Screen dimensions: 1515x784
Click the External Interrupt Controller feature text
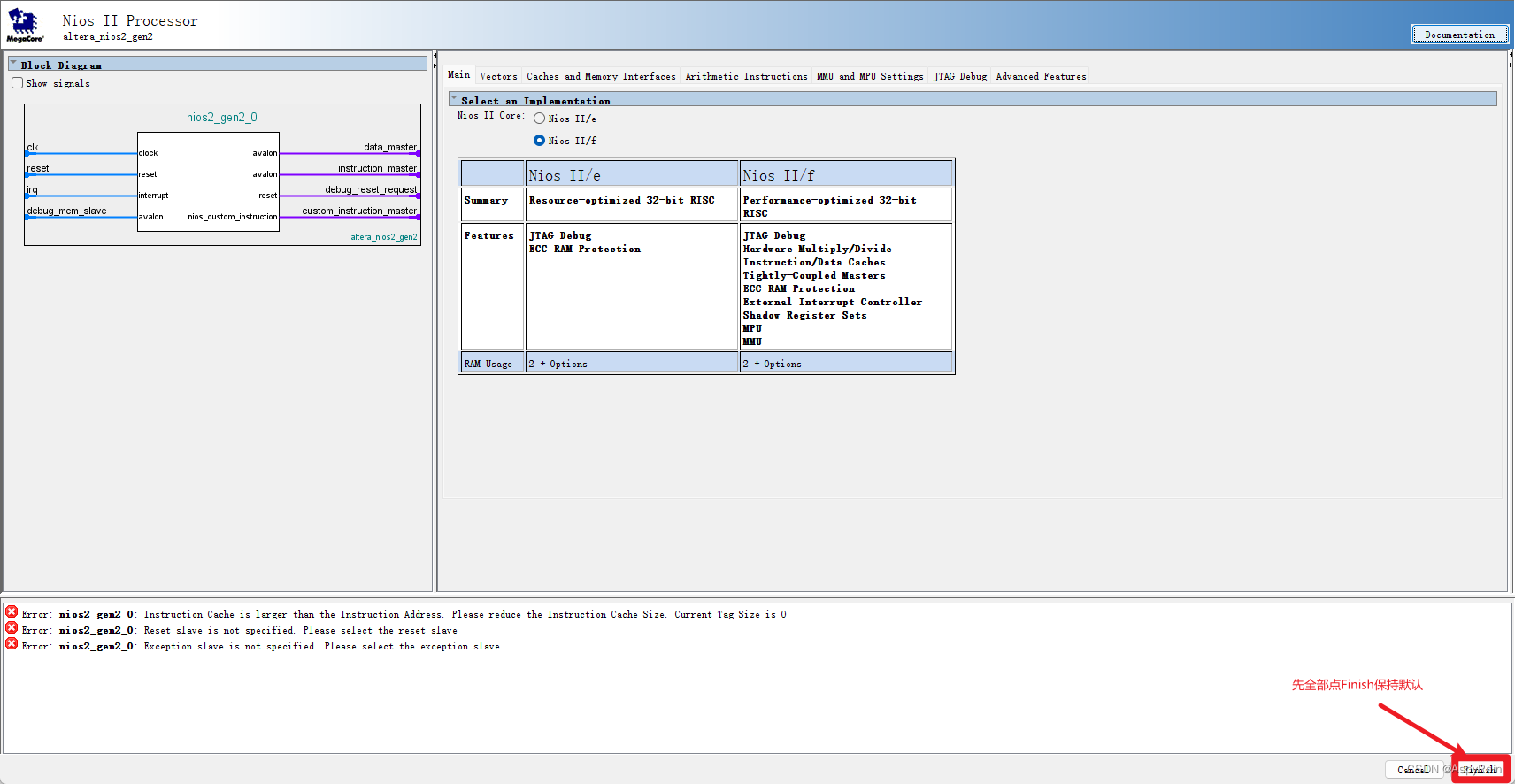tap(833, 303)
